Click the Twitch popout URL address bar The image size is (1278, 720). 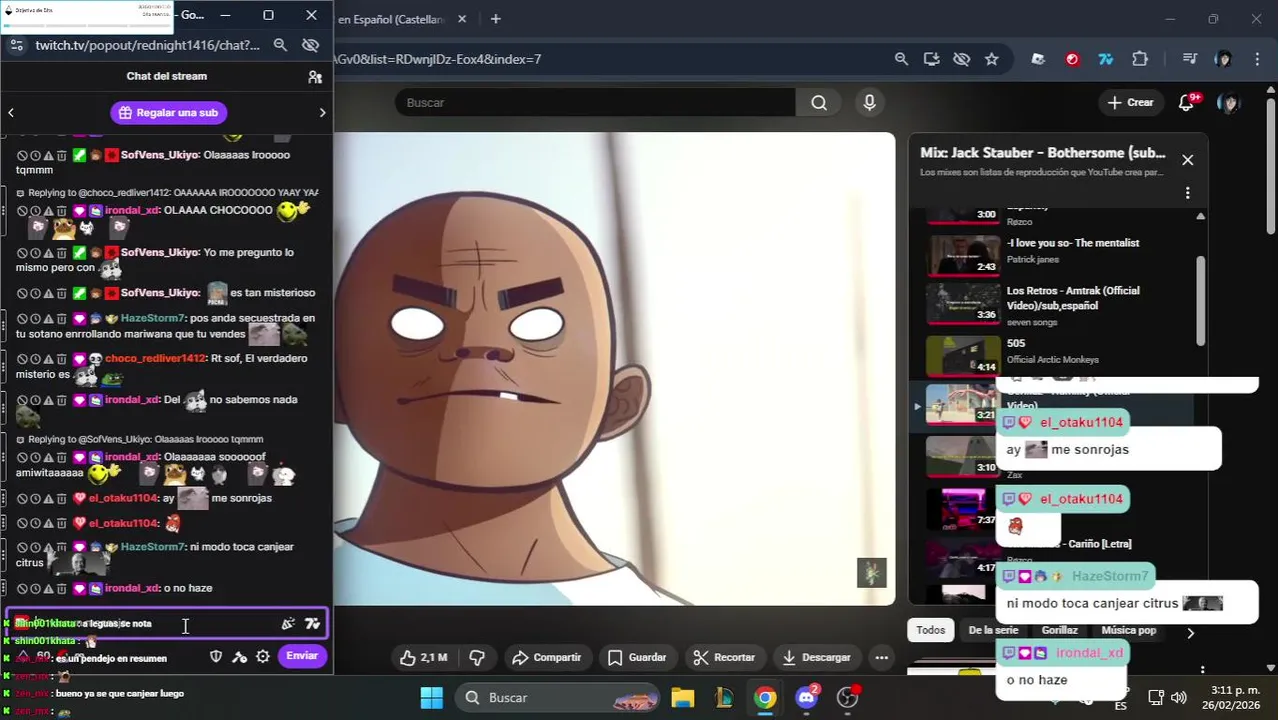[x=147, y=45]
